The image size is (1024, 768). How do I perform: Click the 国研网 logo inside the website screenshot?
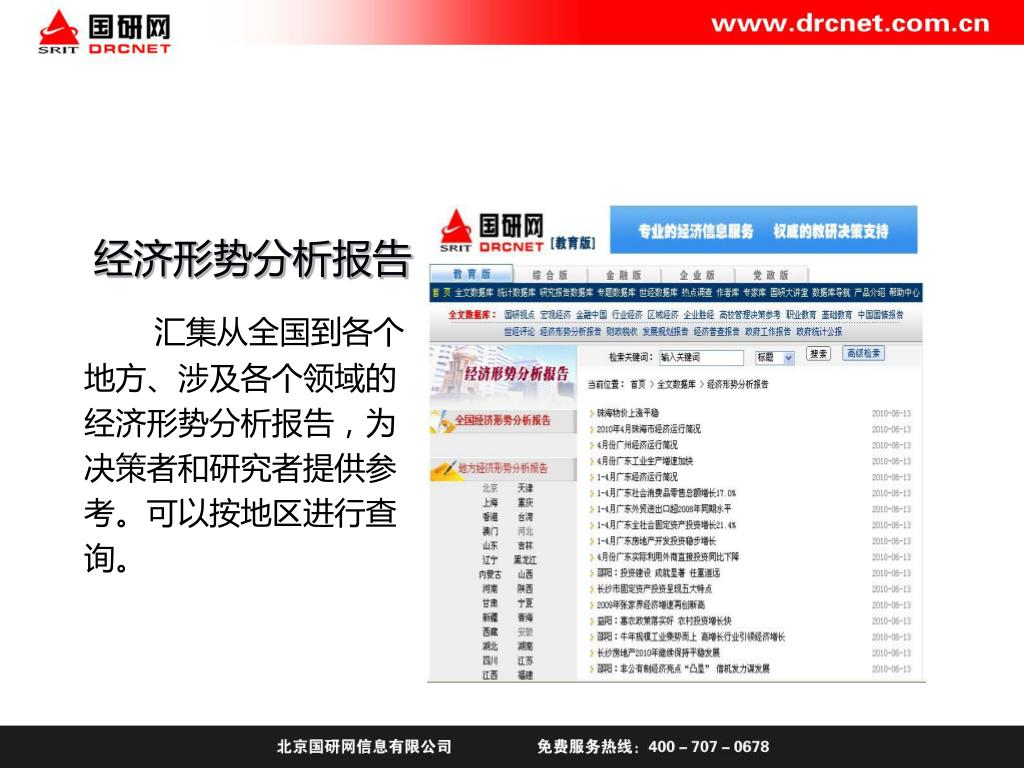[x=492, y=232]
